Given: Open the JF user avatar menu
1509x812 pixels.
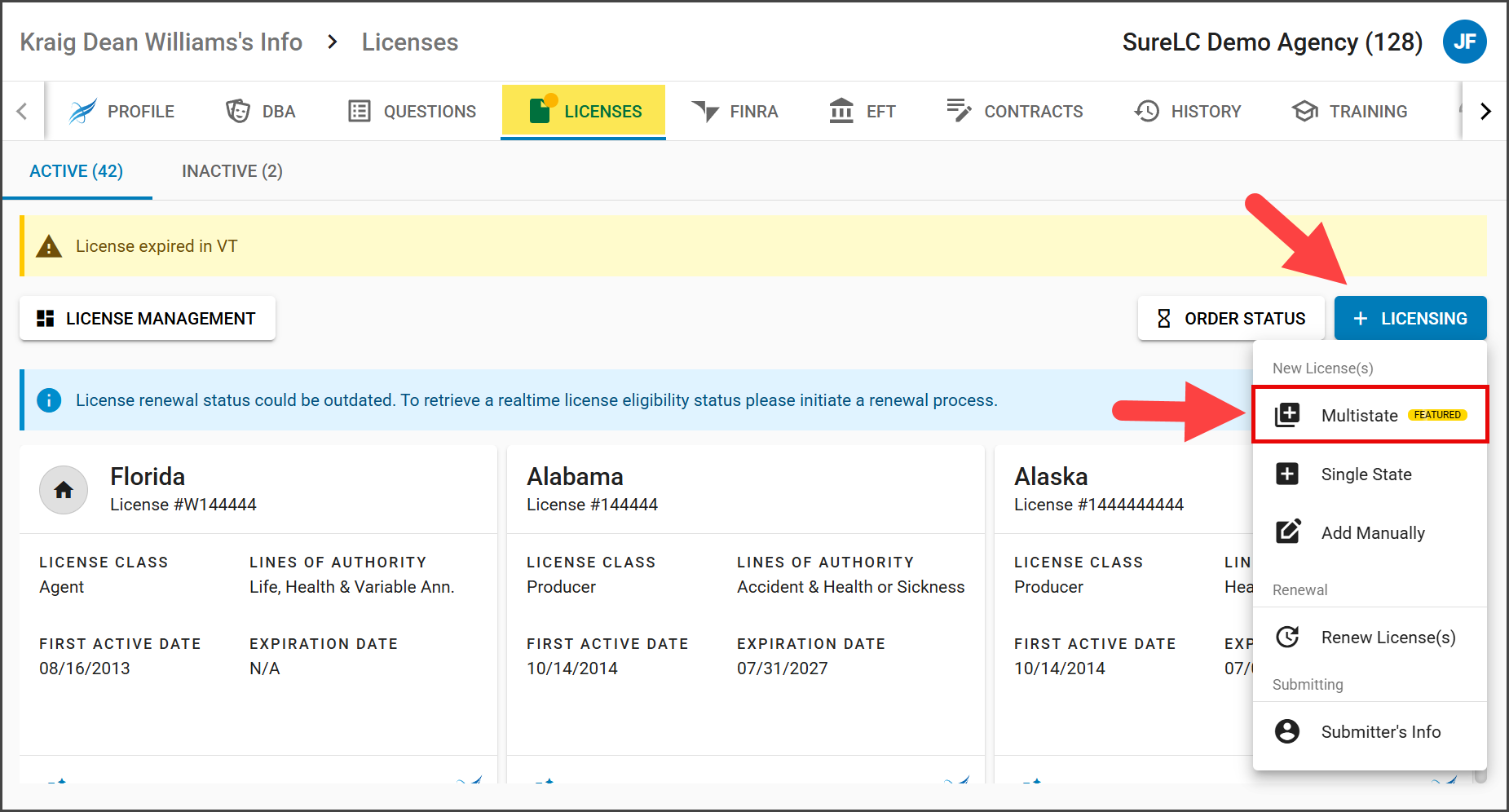Looking at the screenshot, I should [x=1464, y=42].
